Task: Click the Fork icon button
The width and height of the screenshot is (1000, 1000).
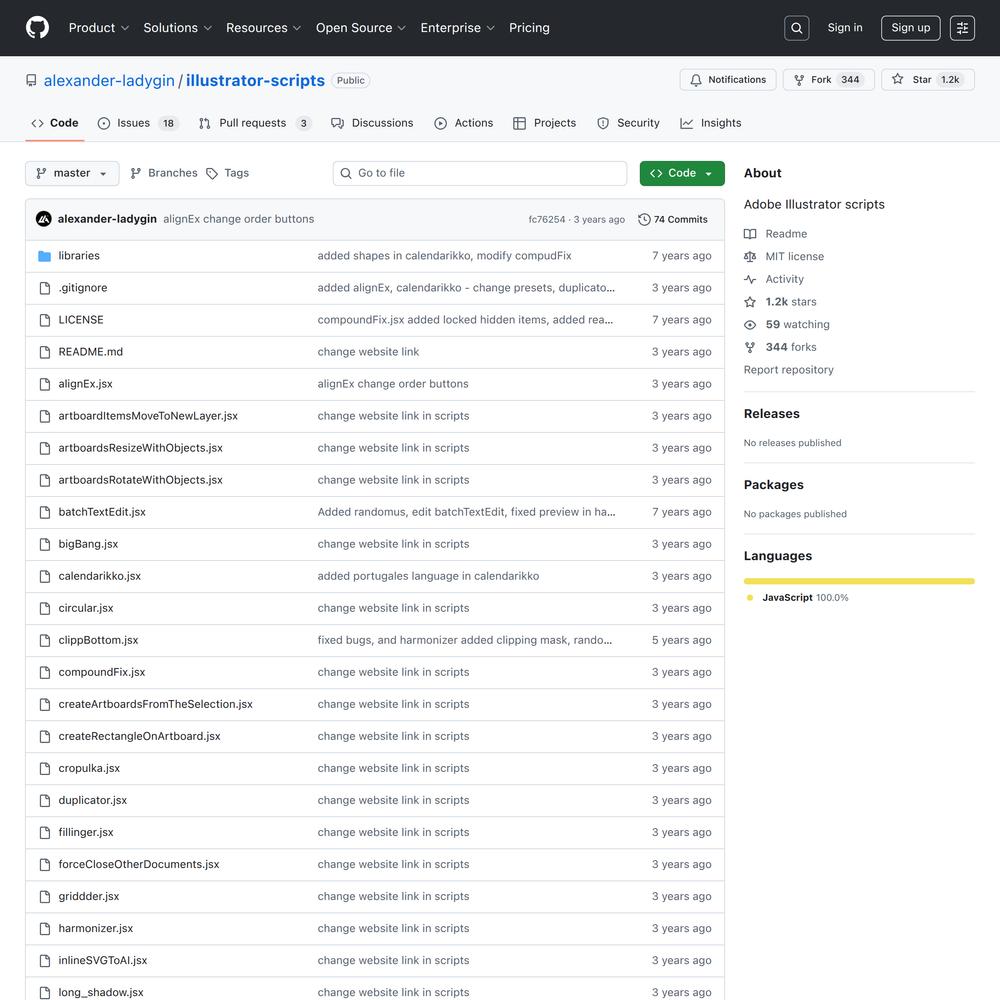Action: [x=798, y=80]
